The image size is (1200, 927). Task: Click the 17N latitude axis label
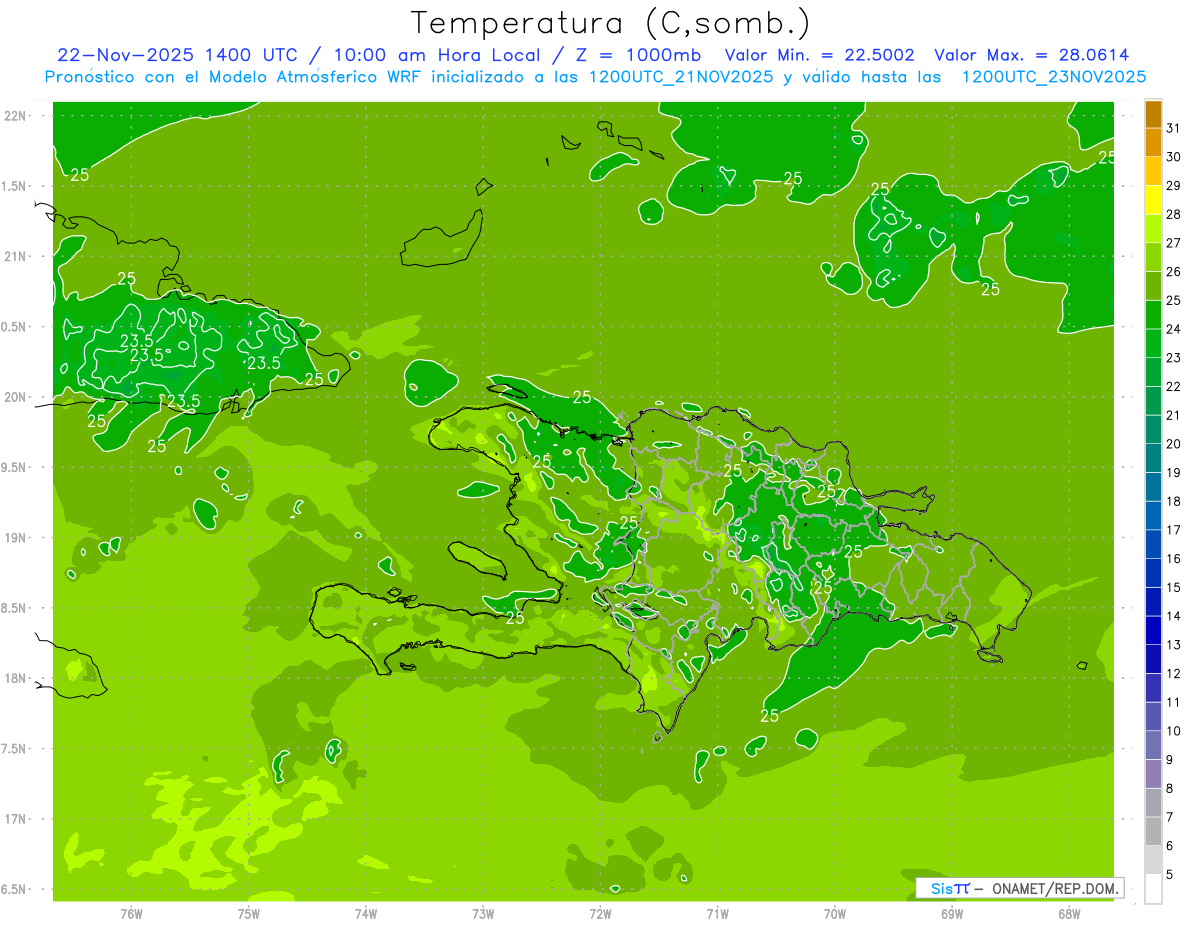tap(17, 819)
